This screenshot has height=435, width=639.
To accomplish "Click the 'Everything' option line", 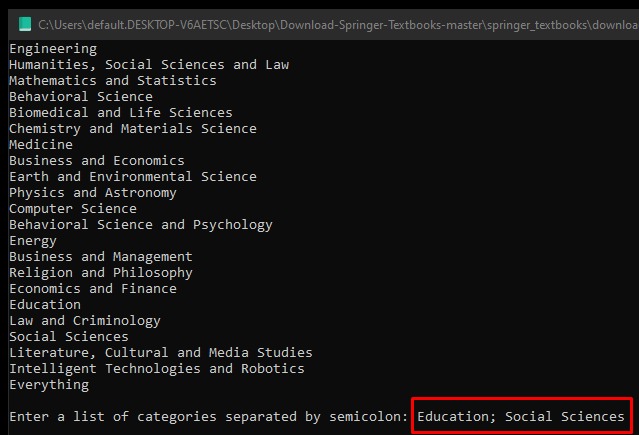I will click(x=49, y=385).
